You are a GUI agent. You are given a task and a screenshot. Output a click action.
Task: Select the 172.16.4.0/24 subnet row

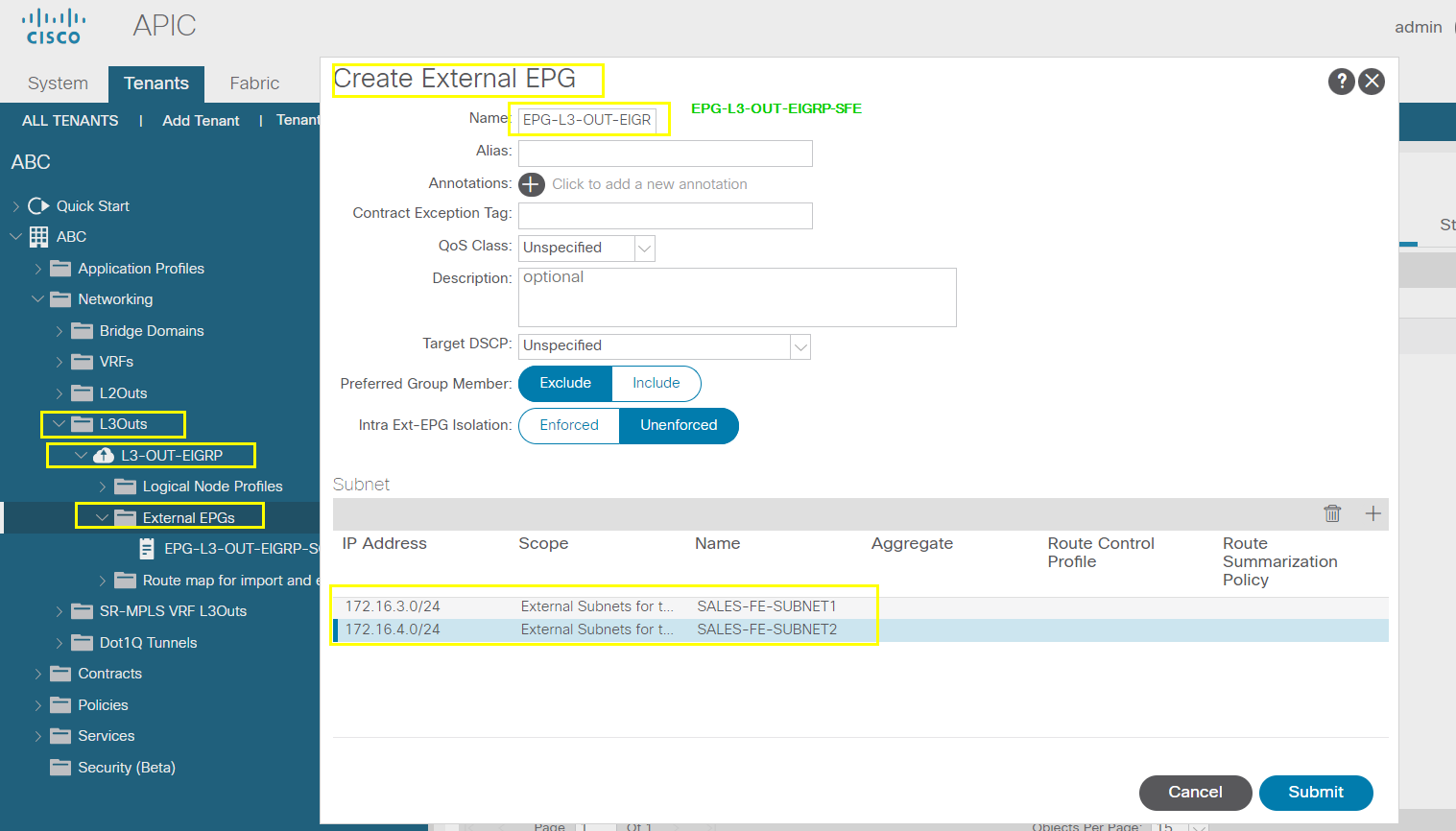pos(861,629)
